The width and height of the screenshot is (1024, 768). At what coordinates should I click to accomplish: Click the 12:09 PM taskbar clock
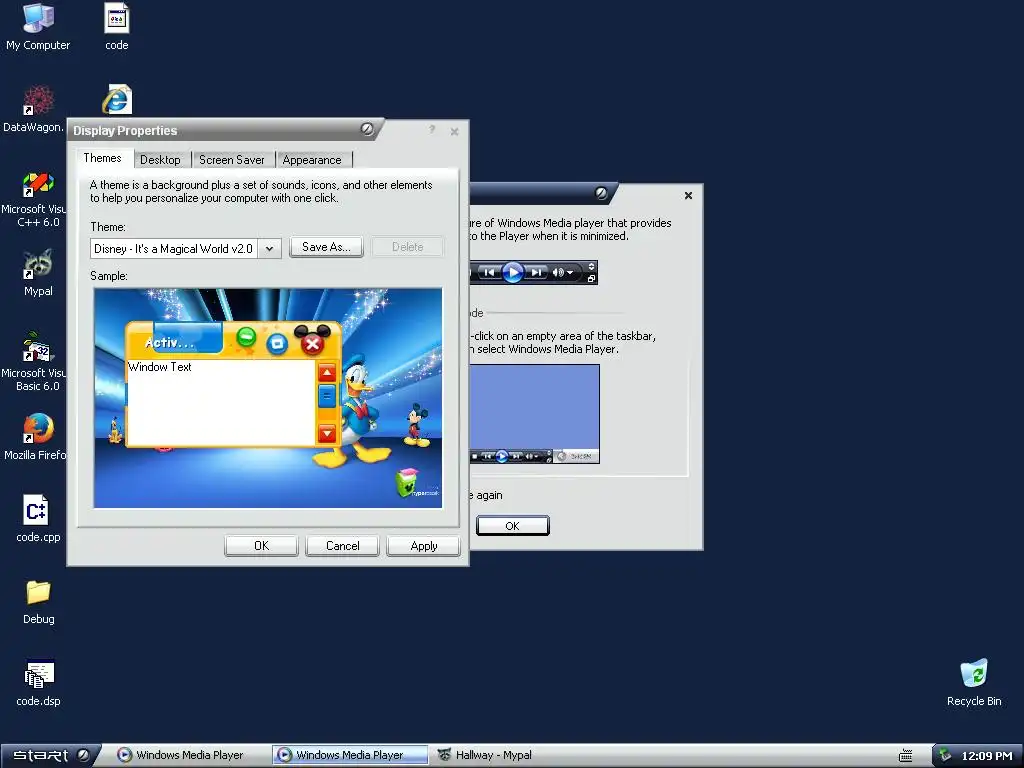tap(986, 756)
